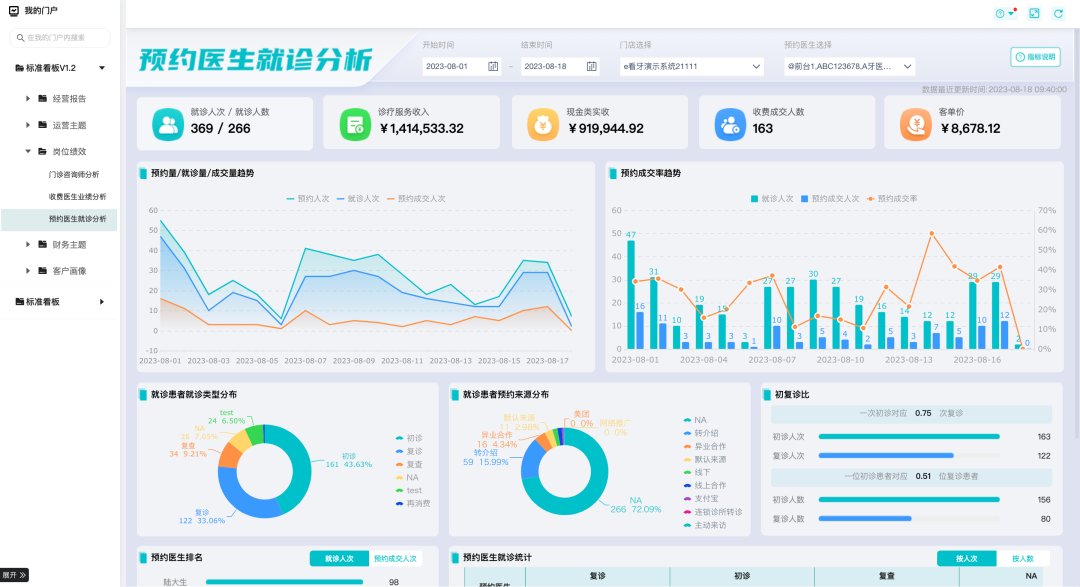Click the 复诊 column header in statistics table
This screenshot has height=587, width=1080.
click(x=597, y=576)
